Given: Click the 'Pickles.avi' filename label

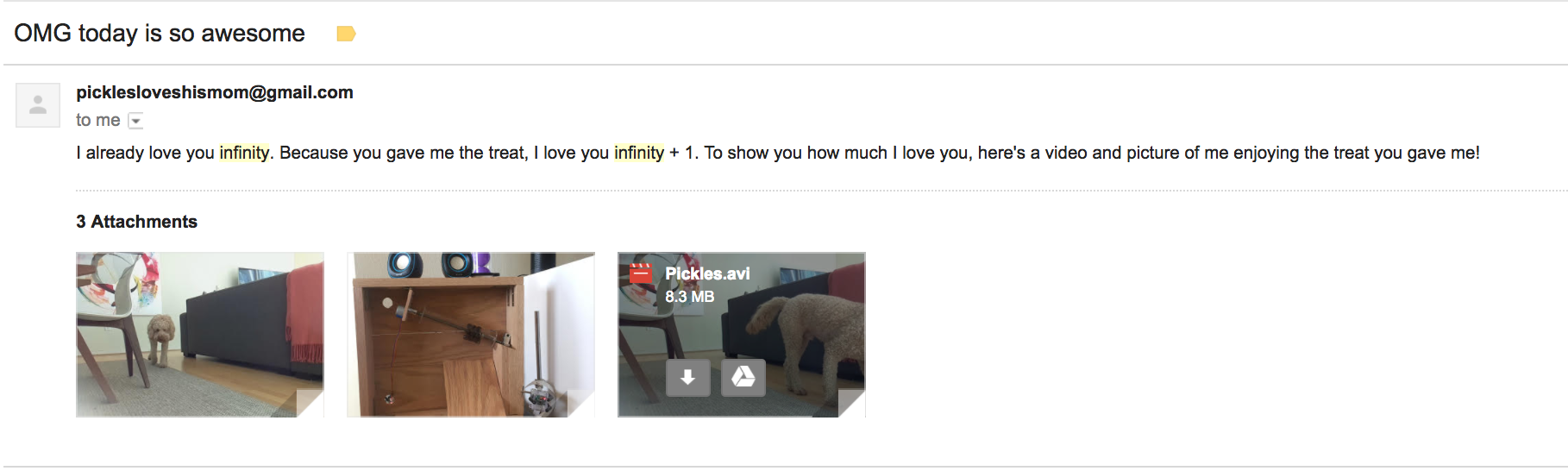Looking at the screenshot, I should [707, 273].
